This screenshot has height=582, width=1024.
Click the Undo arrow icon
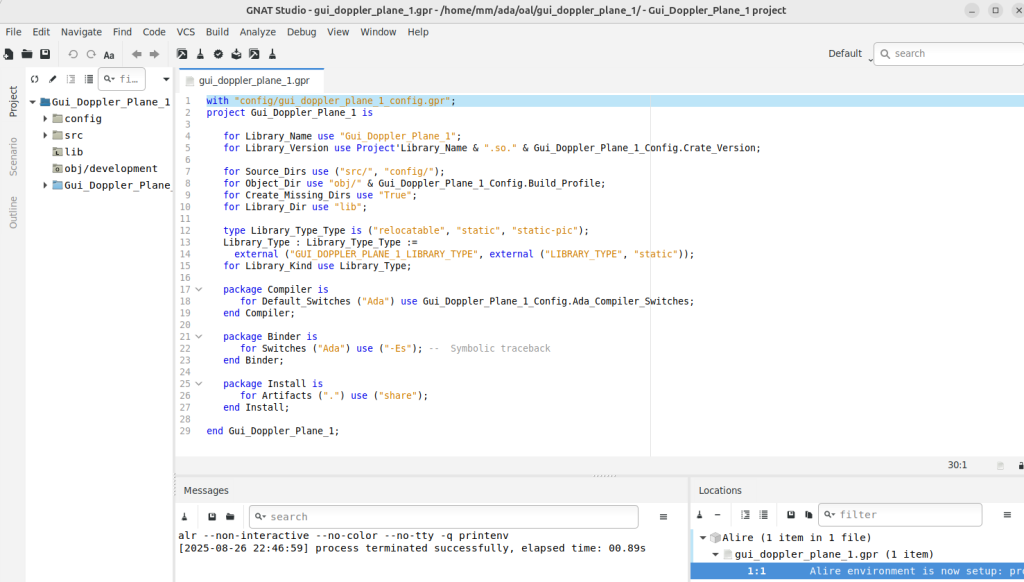pyautogui.click(x=73, y=54)
